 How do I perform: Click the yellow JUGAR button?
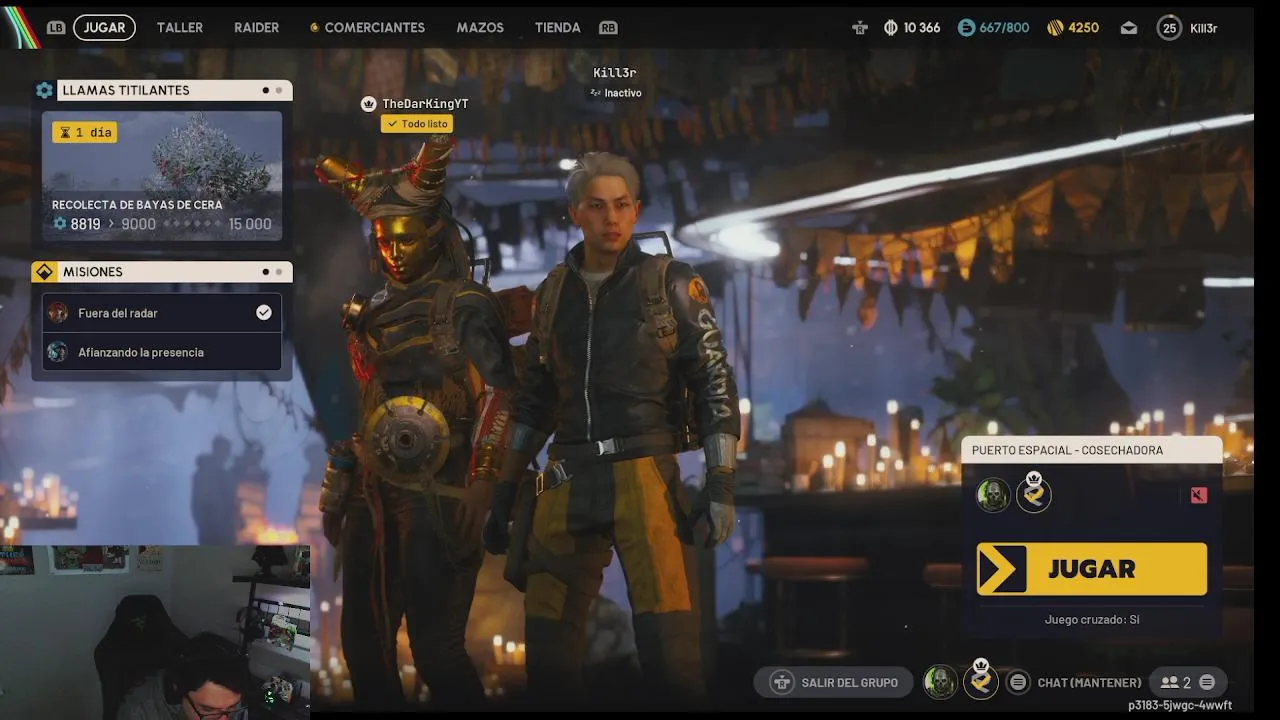point(1092,569)
